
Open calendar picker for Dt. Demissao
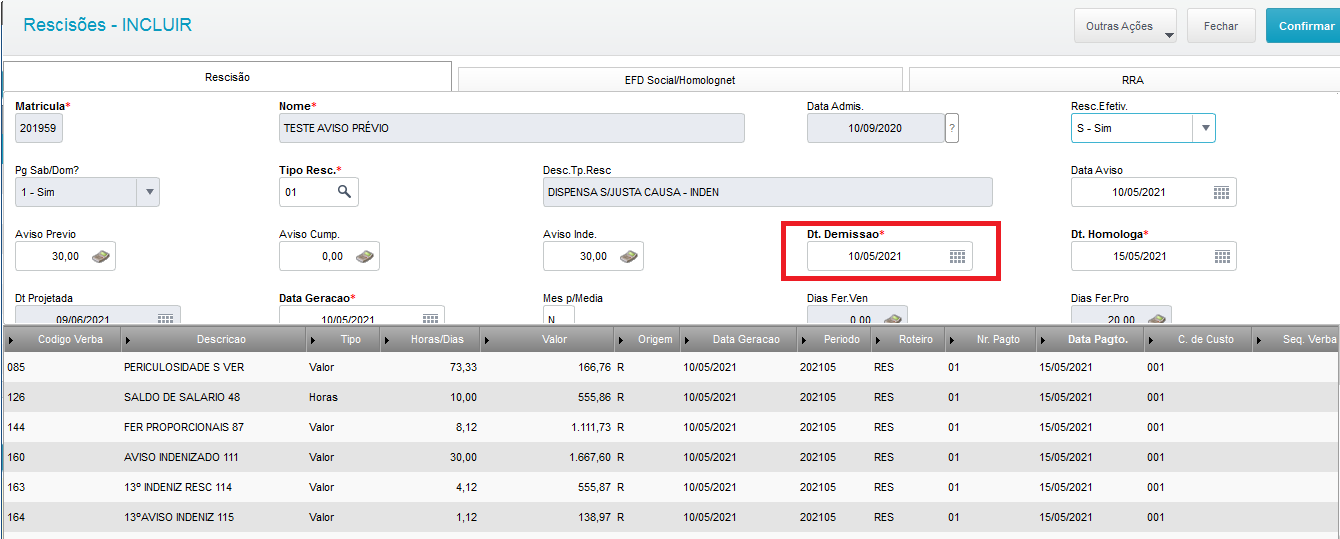pyautogui.click(x=957, y=256)
